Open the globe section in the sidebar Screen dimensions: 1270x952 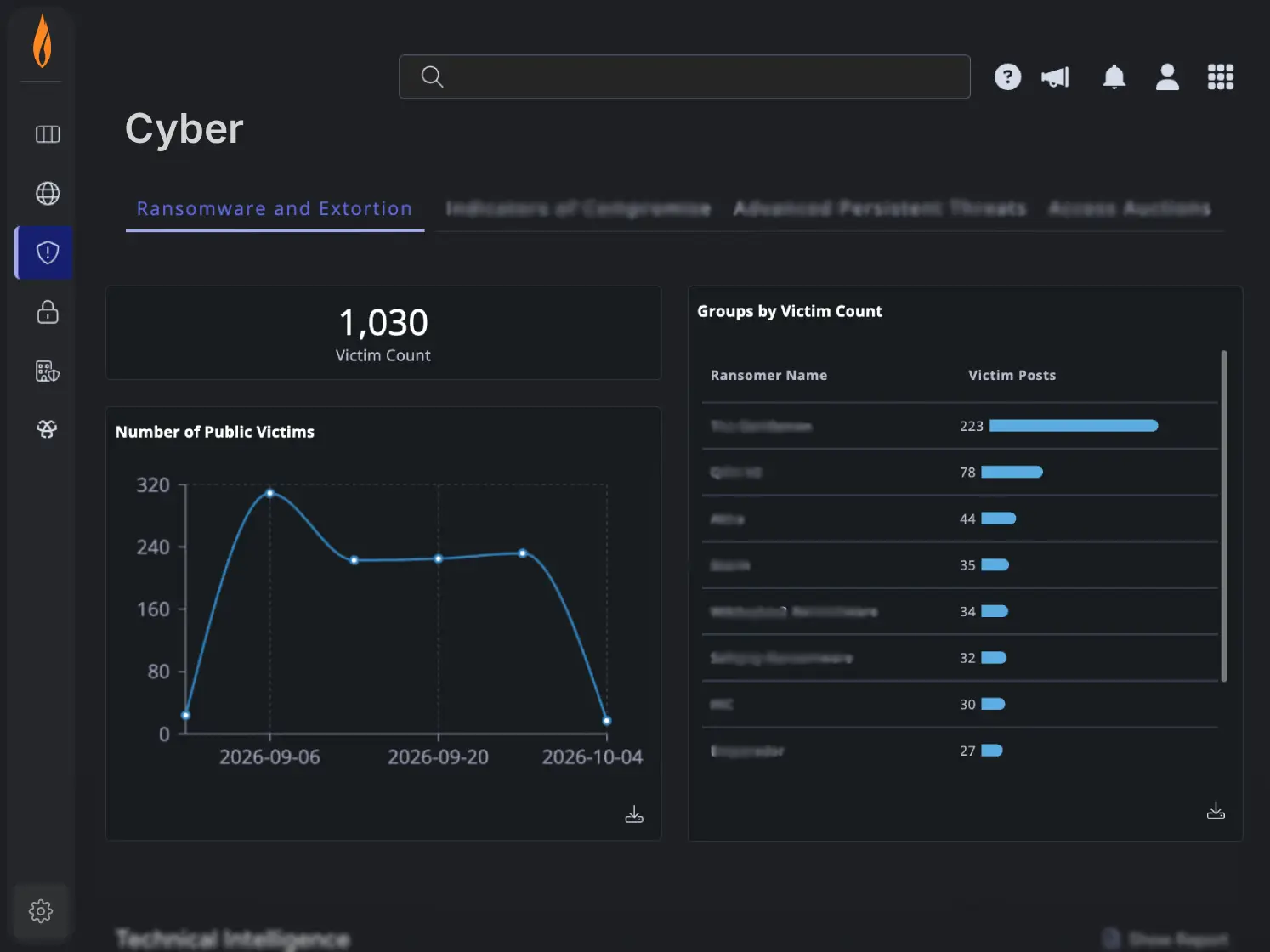coord(48,194)
